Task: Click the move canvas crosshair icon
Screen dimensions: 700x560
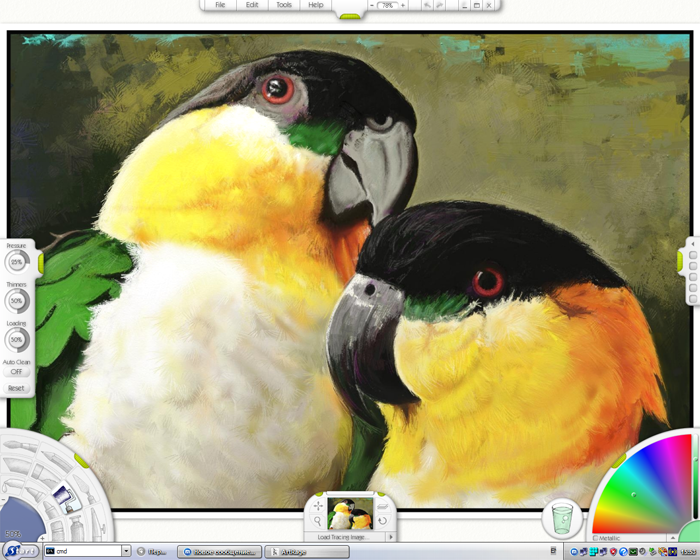Action: 318,505
